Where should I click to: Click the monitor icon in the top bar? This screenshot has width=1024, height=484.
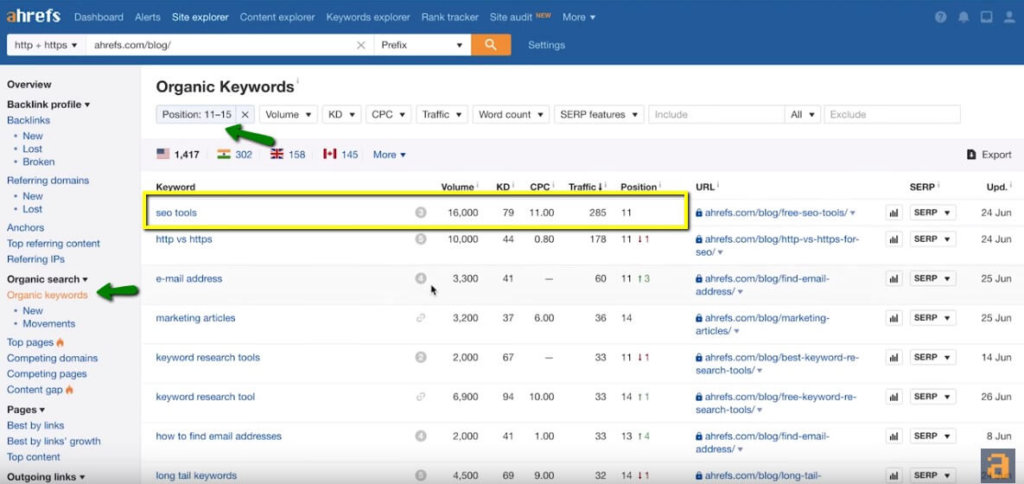(986, 18)
